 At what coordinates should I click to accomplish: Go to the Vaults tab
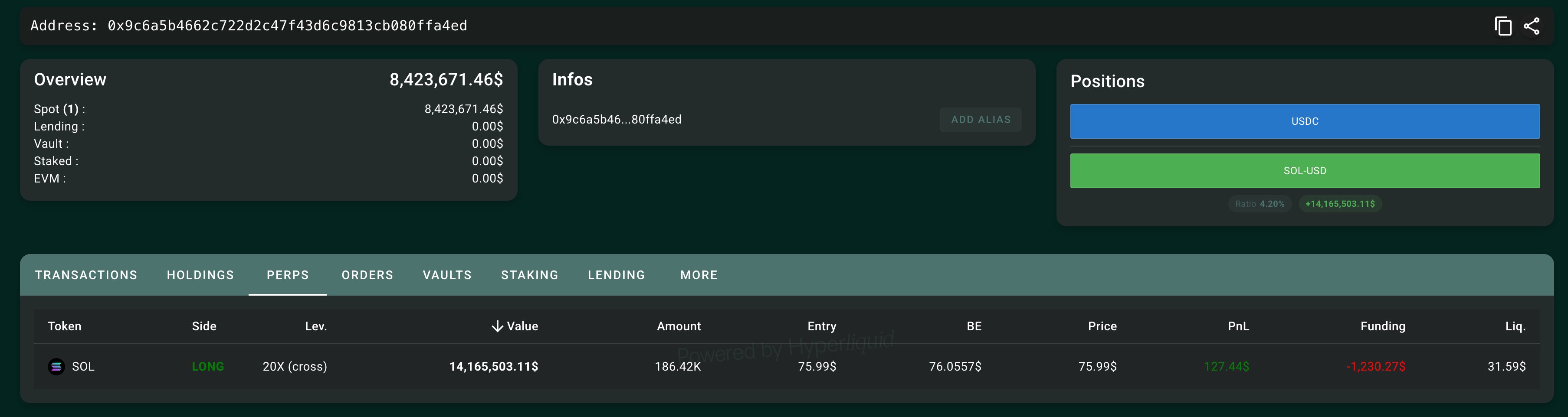[447, 275]
